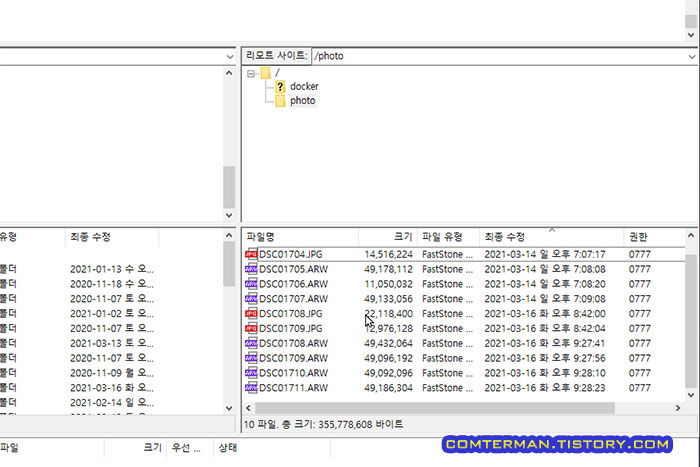
Task: Click permission 0777 of DSC01710.ARW
Action: pyautogui.click(x=639, y=373)
